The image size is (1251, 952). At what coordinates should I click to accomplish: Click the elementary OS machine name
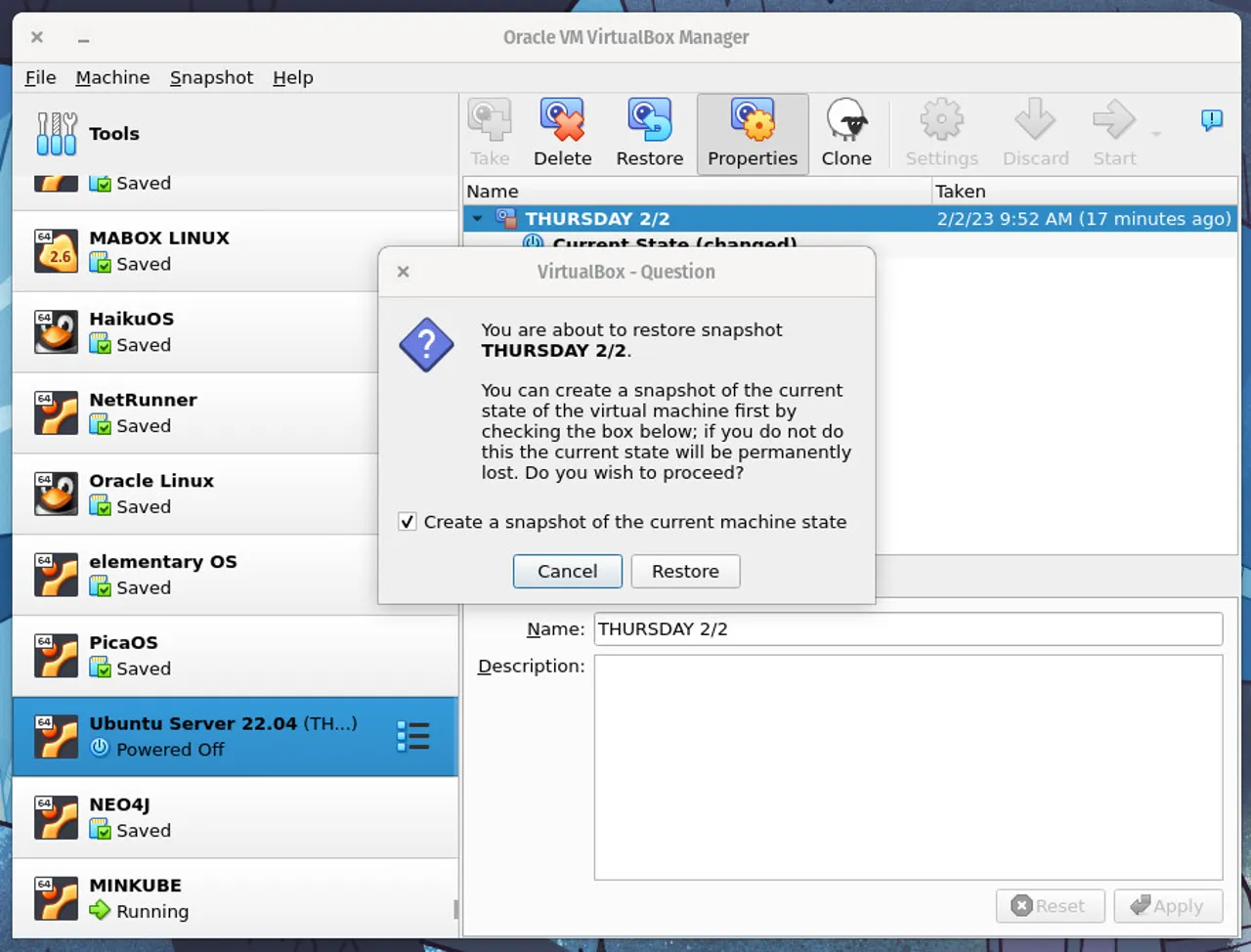pos(163,562)
